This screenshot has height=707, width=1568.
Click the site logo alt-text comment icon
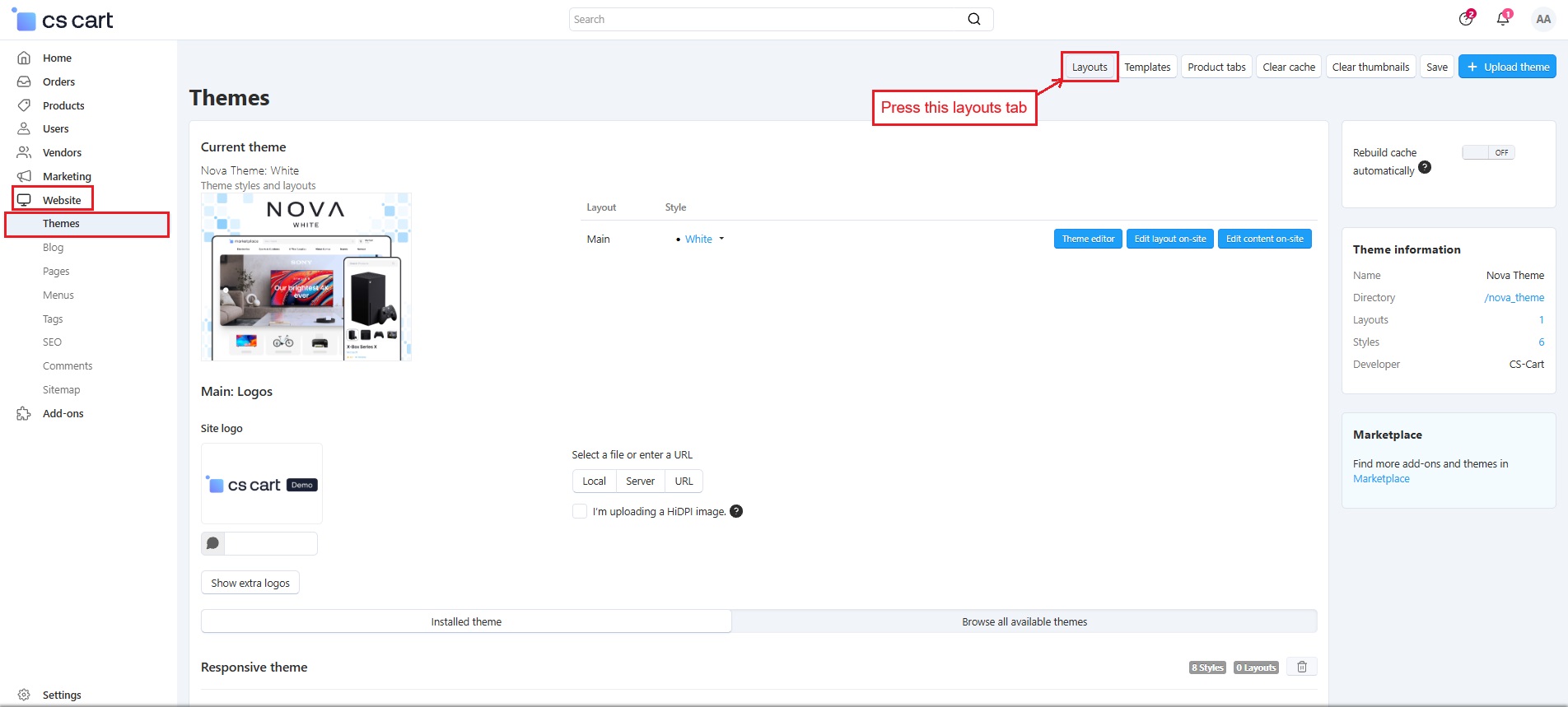coord(212,543)
